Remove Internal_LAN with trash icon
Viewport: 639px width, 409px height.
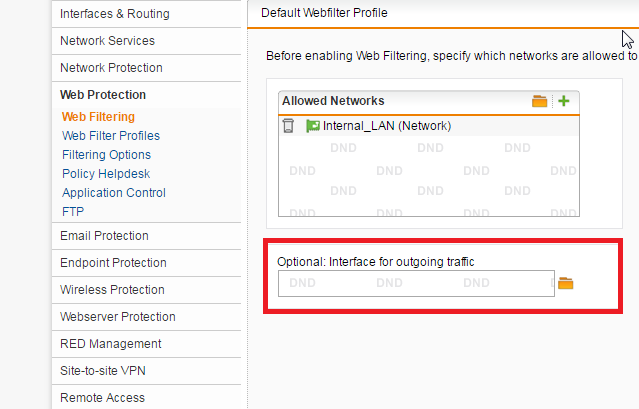tap(288, 125)
